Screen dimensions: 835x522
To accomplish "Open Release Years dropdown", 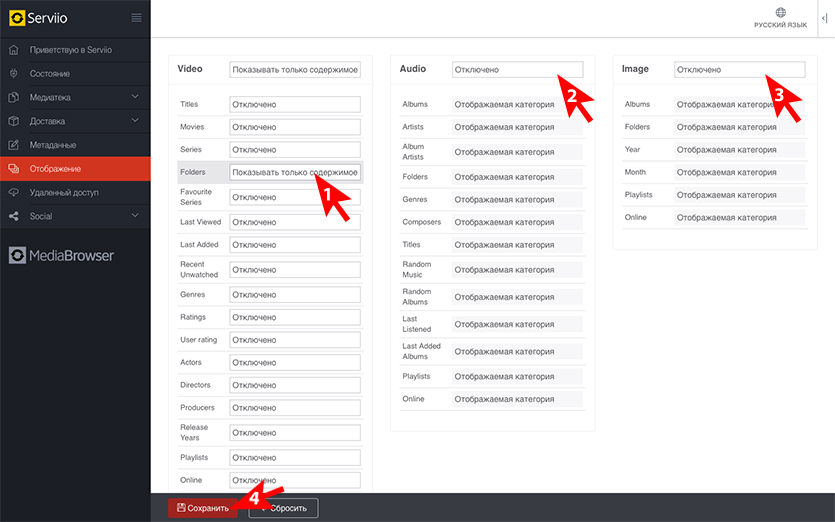I will 295,433.
